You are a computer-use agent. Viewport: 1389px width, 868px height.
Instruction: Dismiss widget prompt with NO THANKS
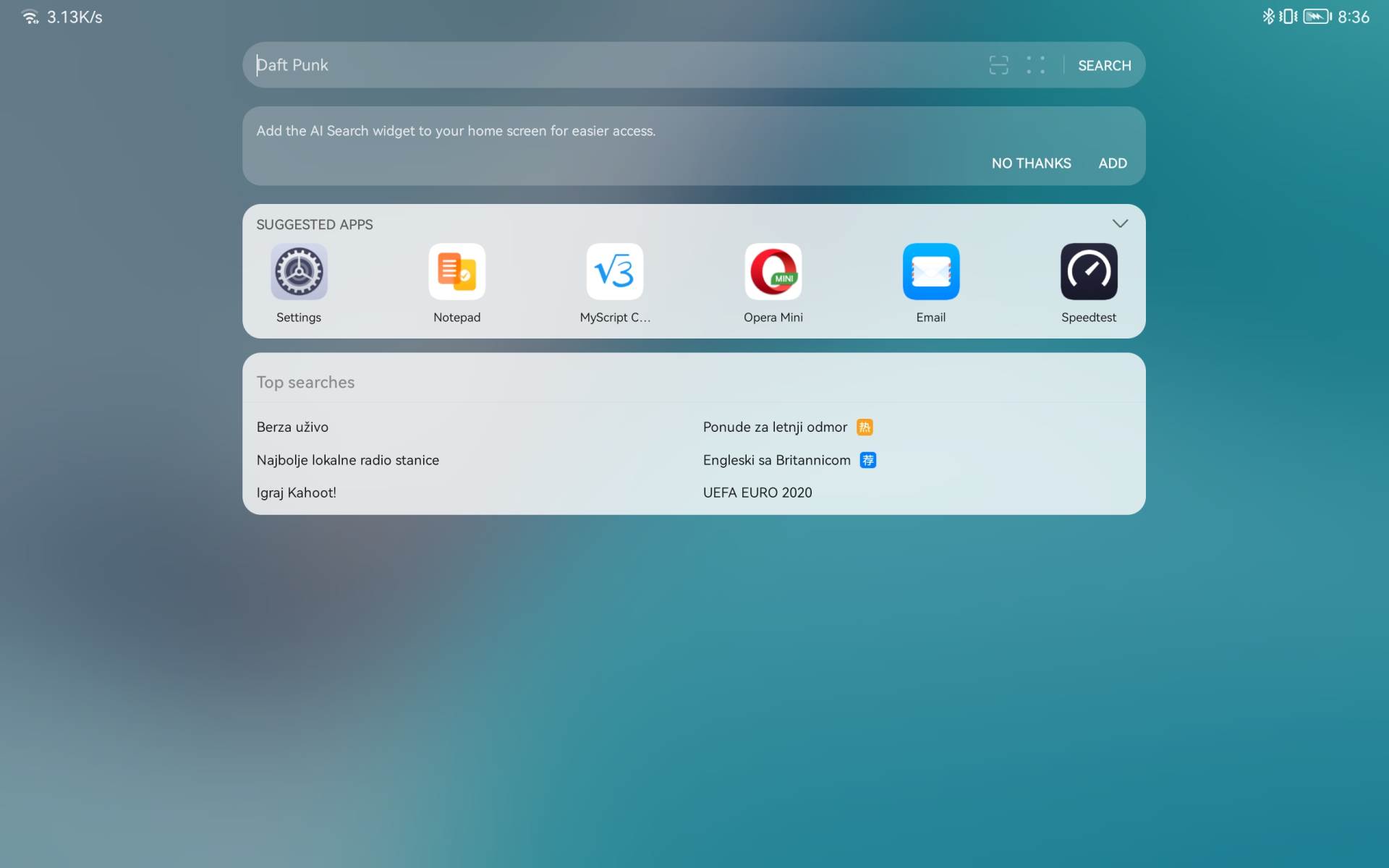[x=1031, y=163]
